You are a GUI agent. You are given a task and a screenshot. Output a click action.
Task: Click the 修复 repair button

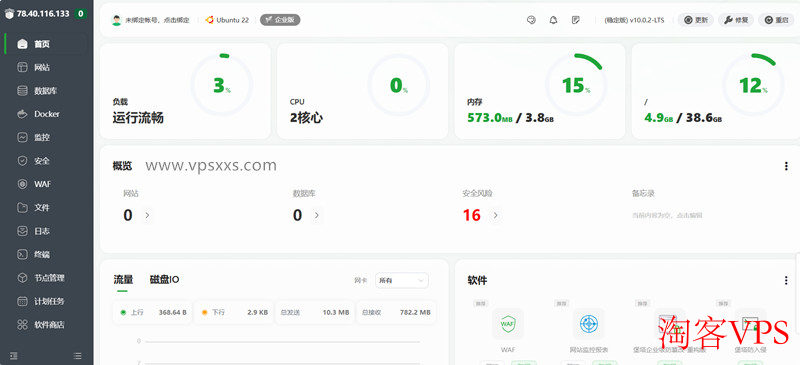coord(736,20)
